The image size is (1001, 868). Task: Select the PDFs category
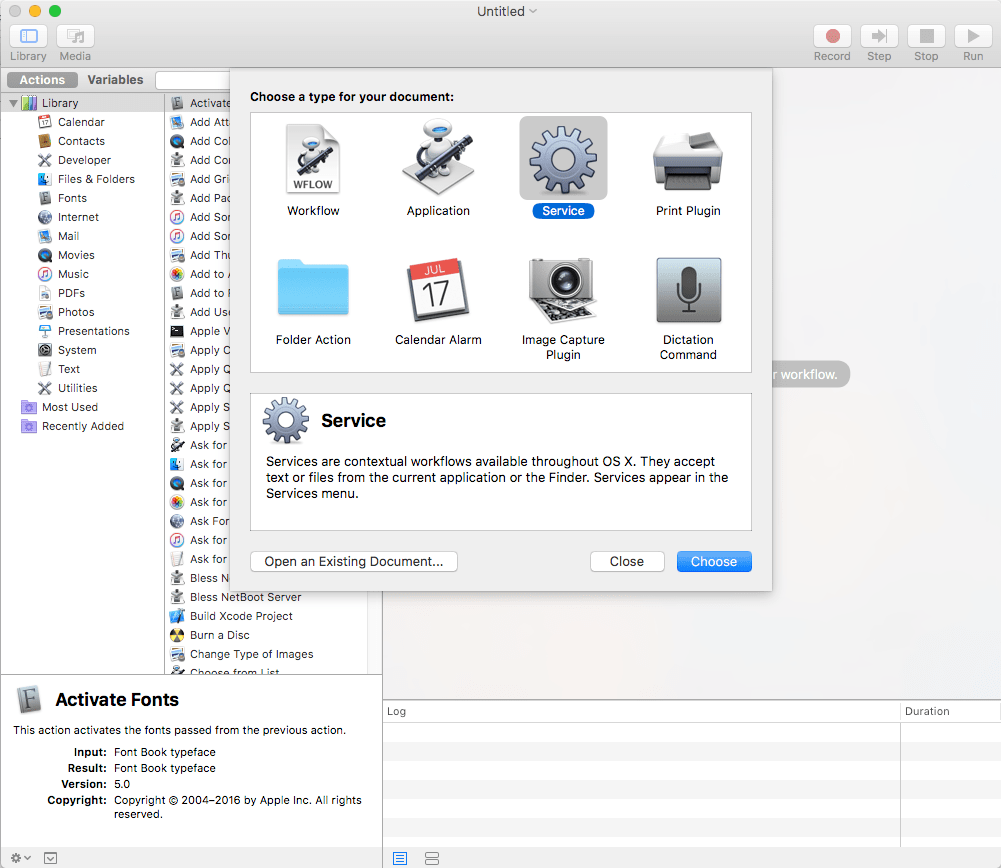[71, 294]
